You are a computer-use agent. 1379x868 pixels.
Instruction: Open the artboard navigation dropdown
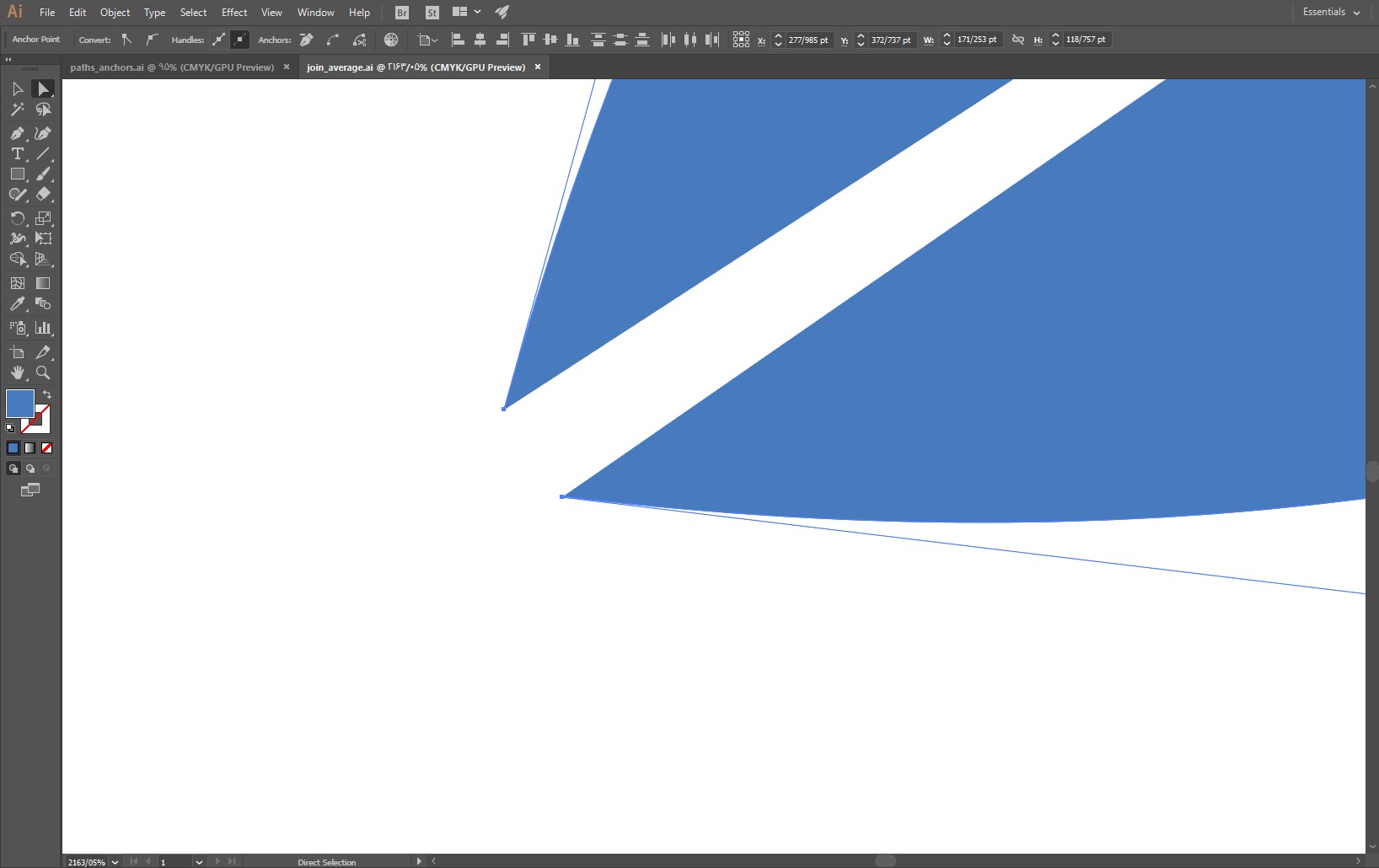pos(199,862)
